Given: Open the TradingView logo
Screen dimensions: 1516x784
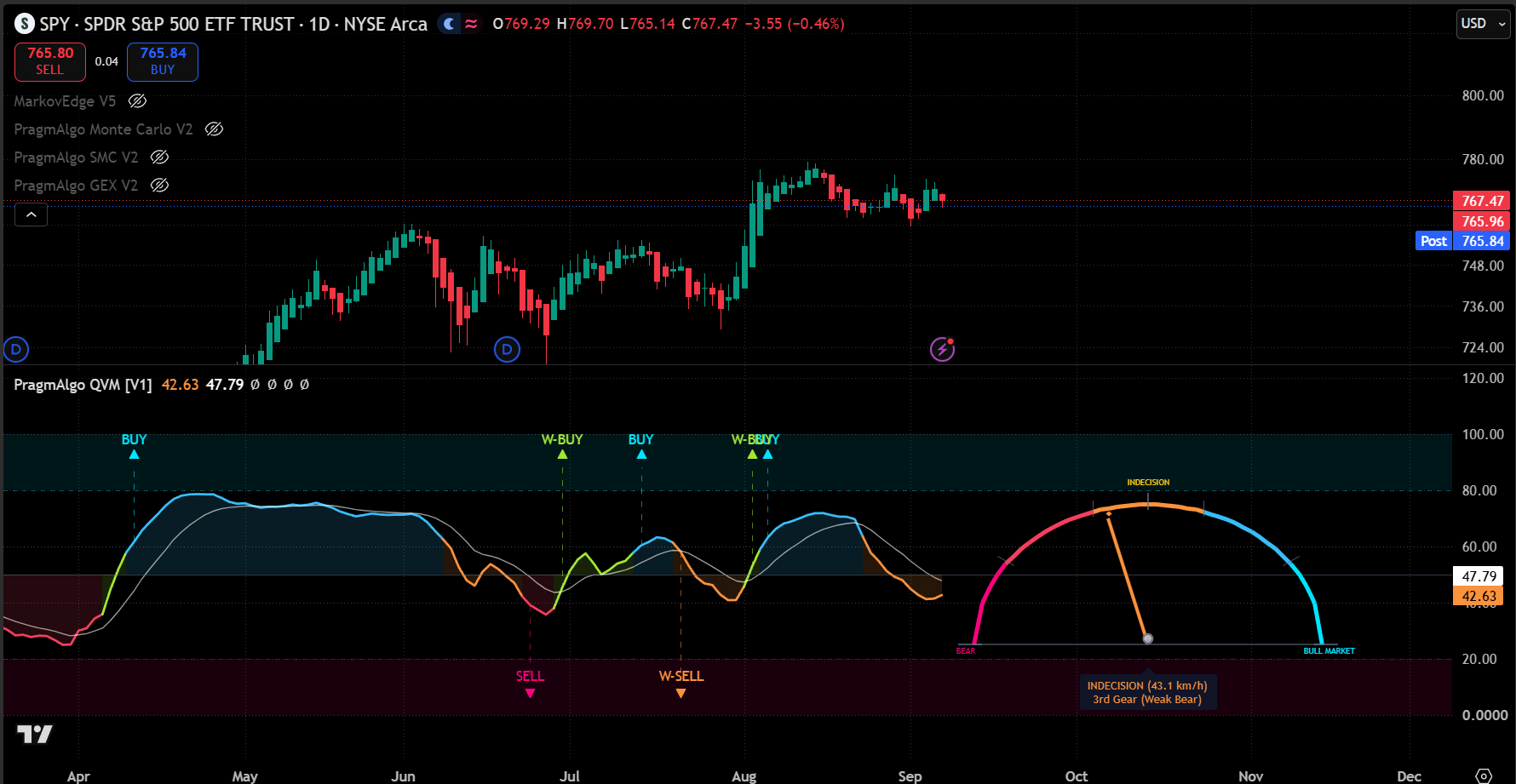Looking at the screenshot, I should coord(35,734).
